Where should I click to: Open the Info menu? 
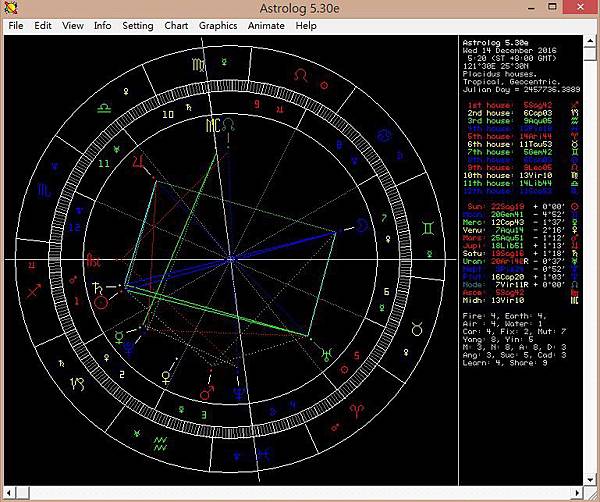[x=103, y=26]
